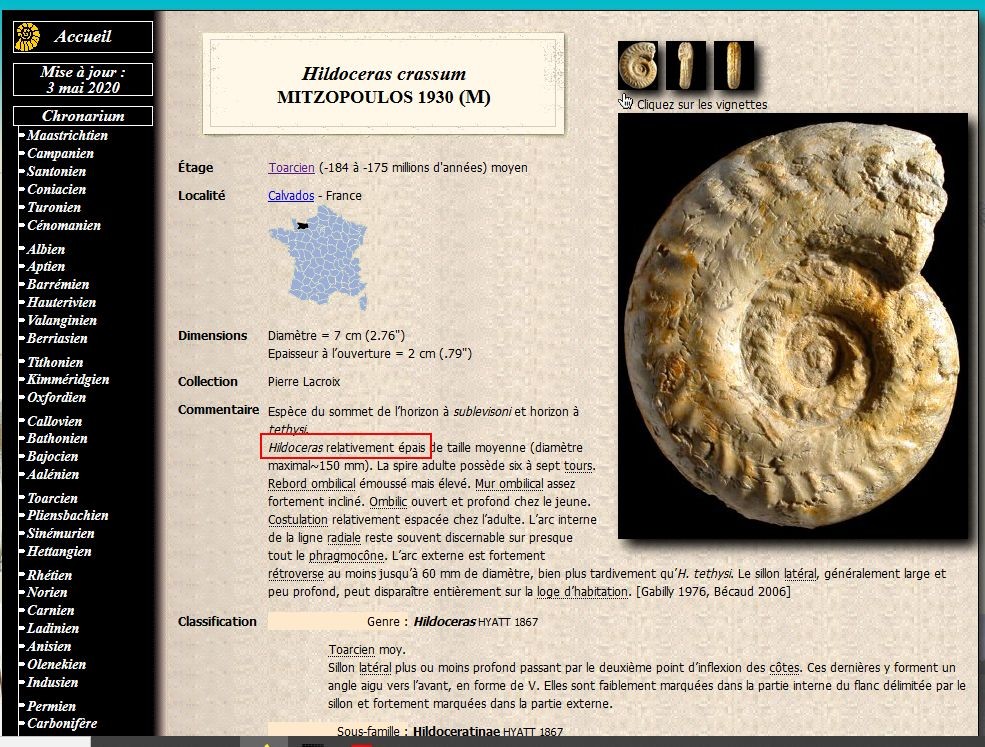Open the Carbonifère period
Image resolution: width=985 pixels, height=747 pixels.
tap(62, 723)
